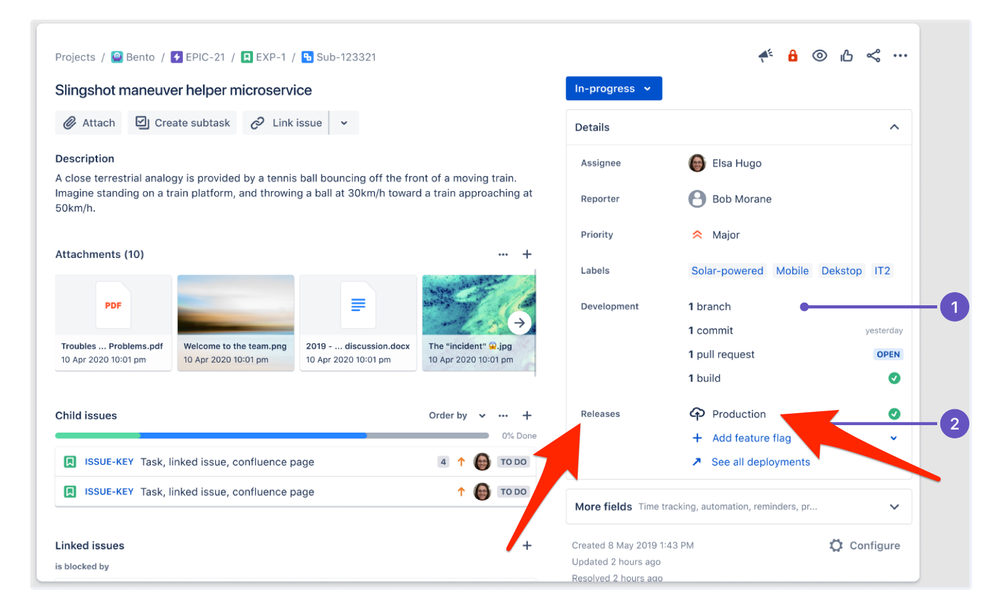999x603 pixels.
Task: Click the Mobile label
Action: tap(792, 270)
